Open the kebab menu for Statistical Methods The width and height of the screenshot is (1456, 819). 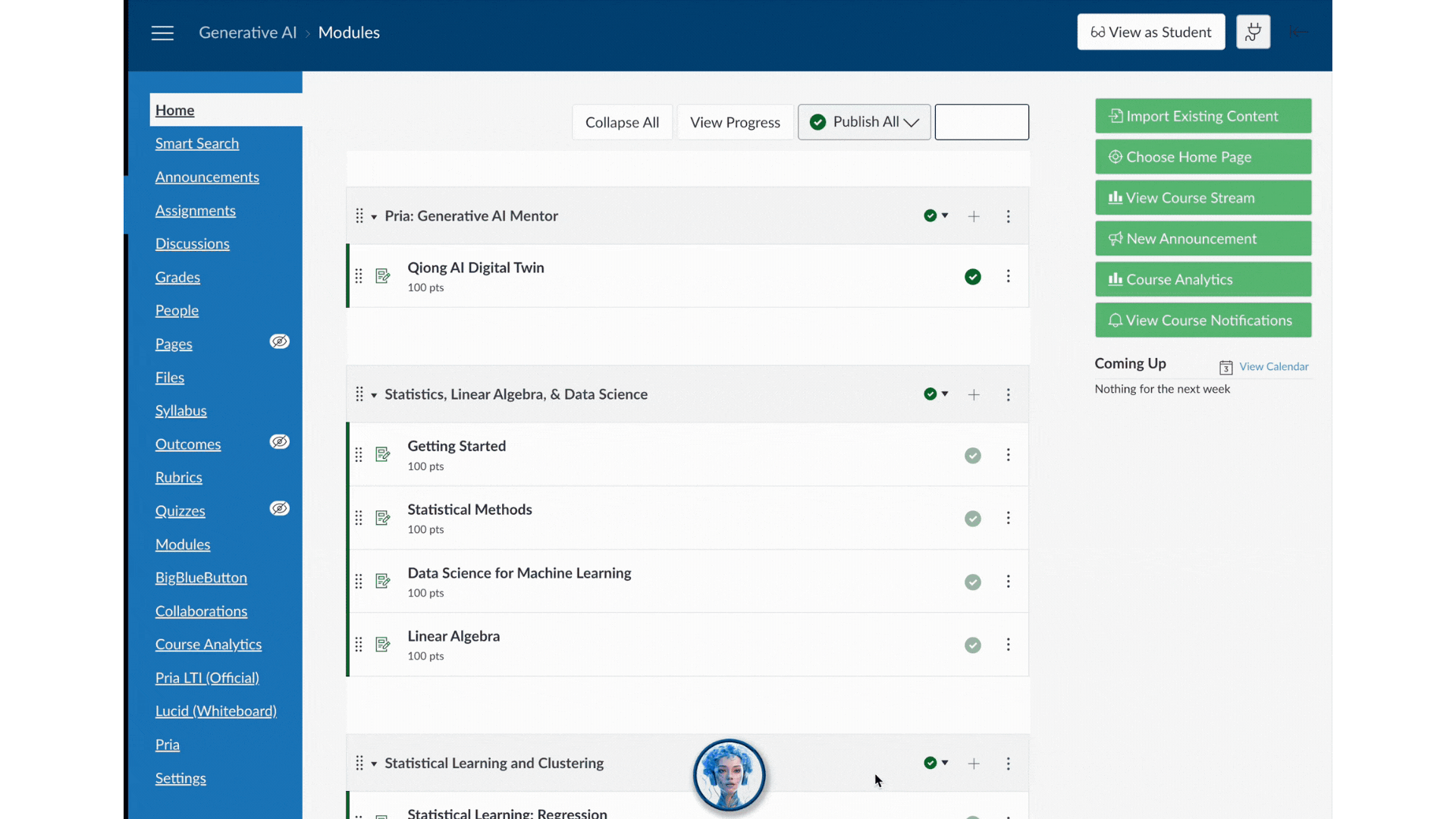(x=1009, y=518)
